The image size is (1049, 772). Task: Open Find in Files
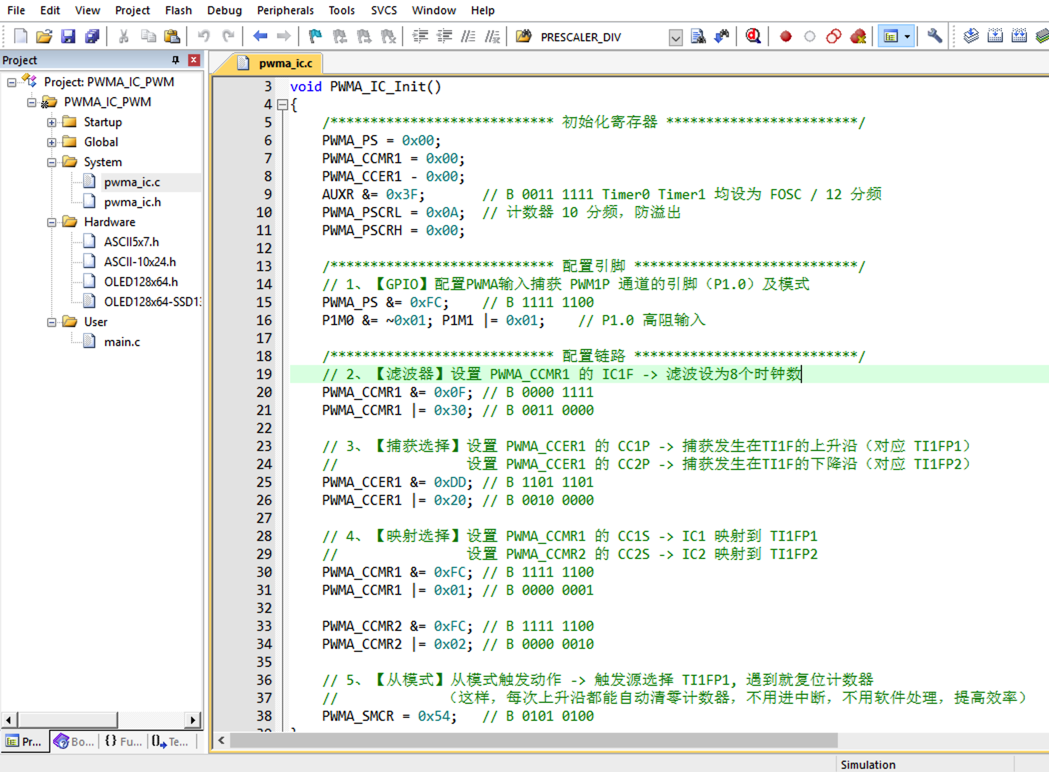pos(524,36)
